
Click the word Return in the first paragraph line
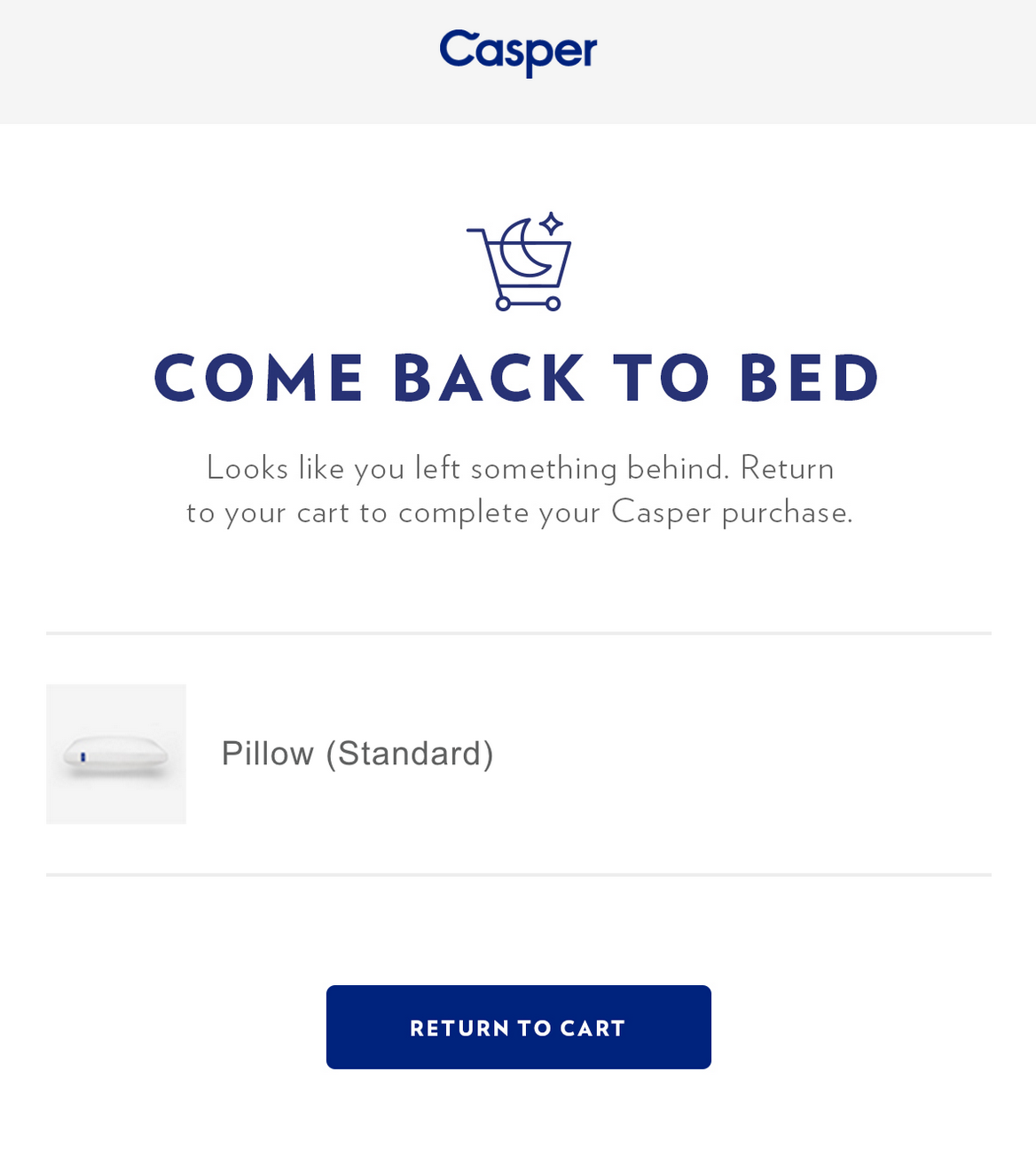tap(787, 467)
